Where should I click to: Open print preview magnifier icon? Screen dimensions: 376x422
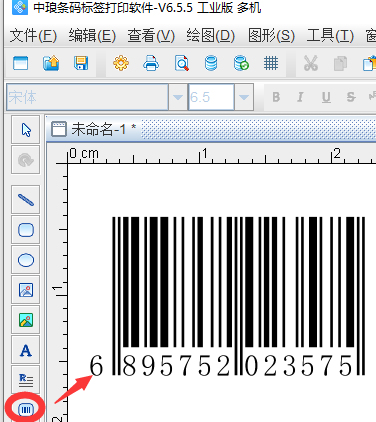pyautogui.click(x=182, y=63)
